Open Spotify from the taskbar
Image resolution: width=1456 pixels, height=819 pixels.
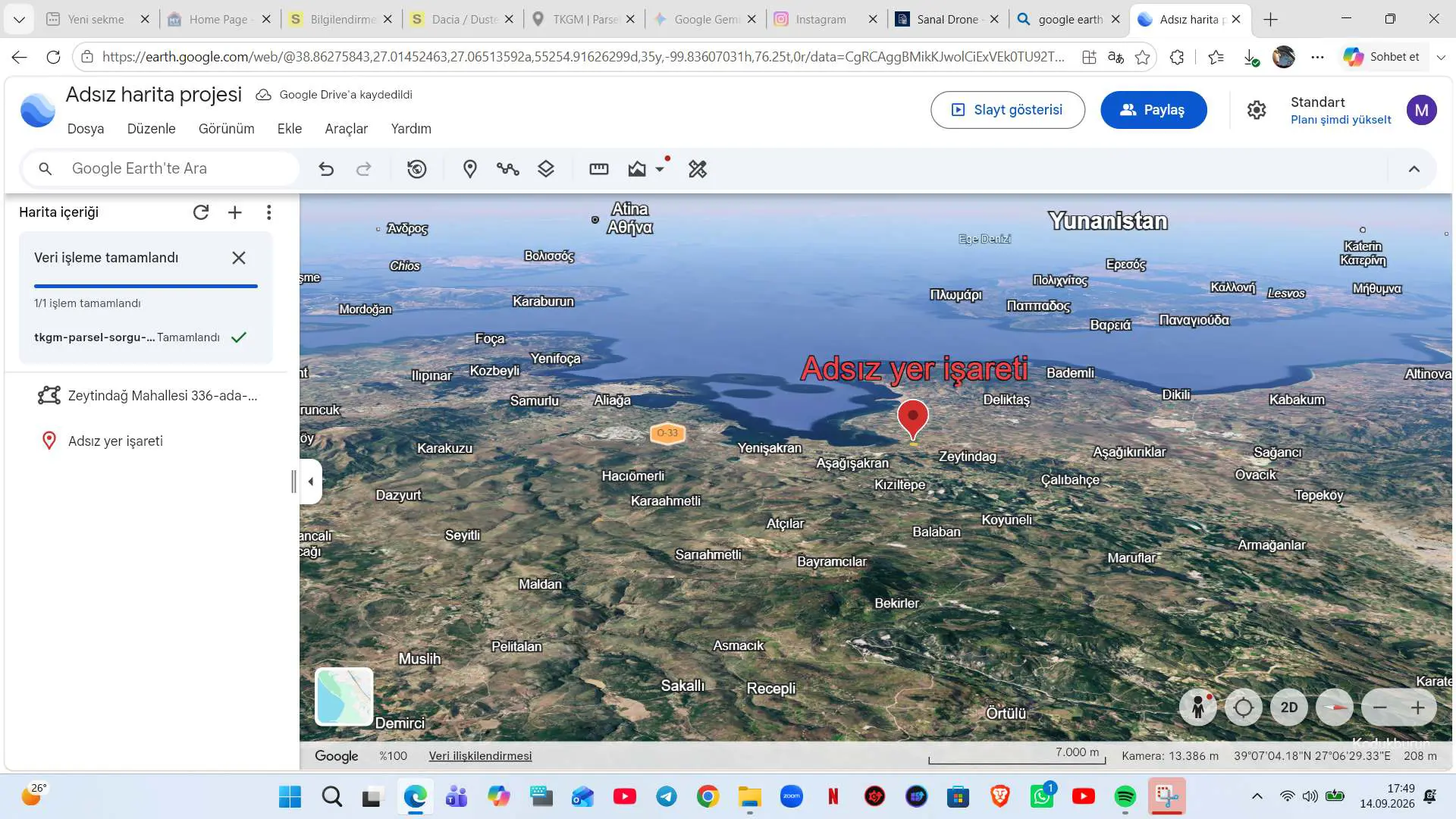[1125, 796]
